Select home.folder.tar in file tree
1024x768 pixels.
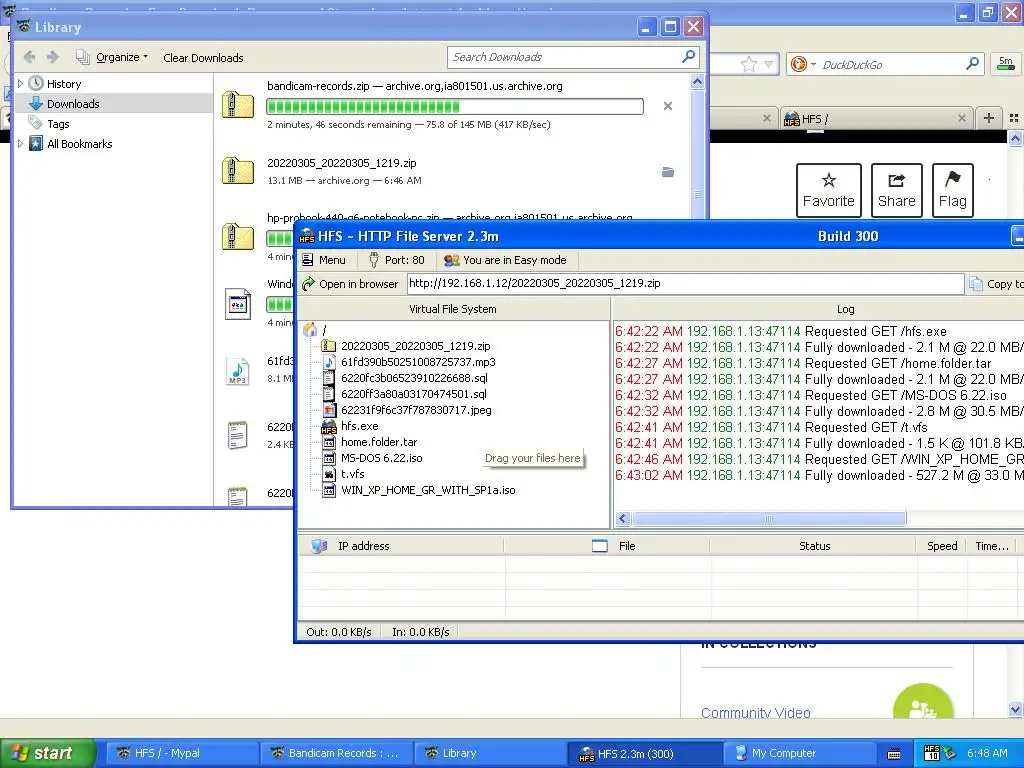379,442
